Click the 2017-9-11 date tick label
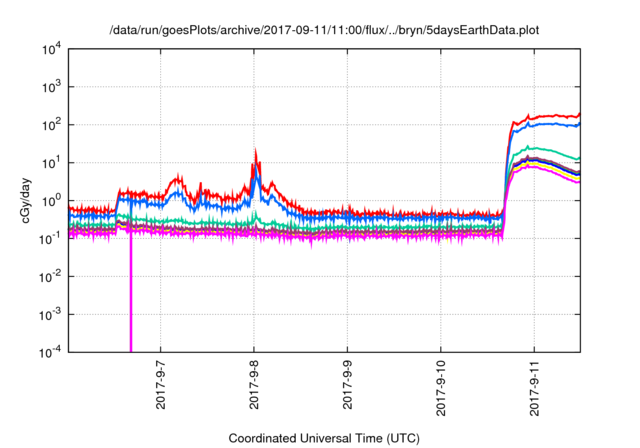The width and height of the screenshot is (640, 448). [534, 388]
